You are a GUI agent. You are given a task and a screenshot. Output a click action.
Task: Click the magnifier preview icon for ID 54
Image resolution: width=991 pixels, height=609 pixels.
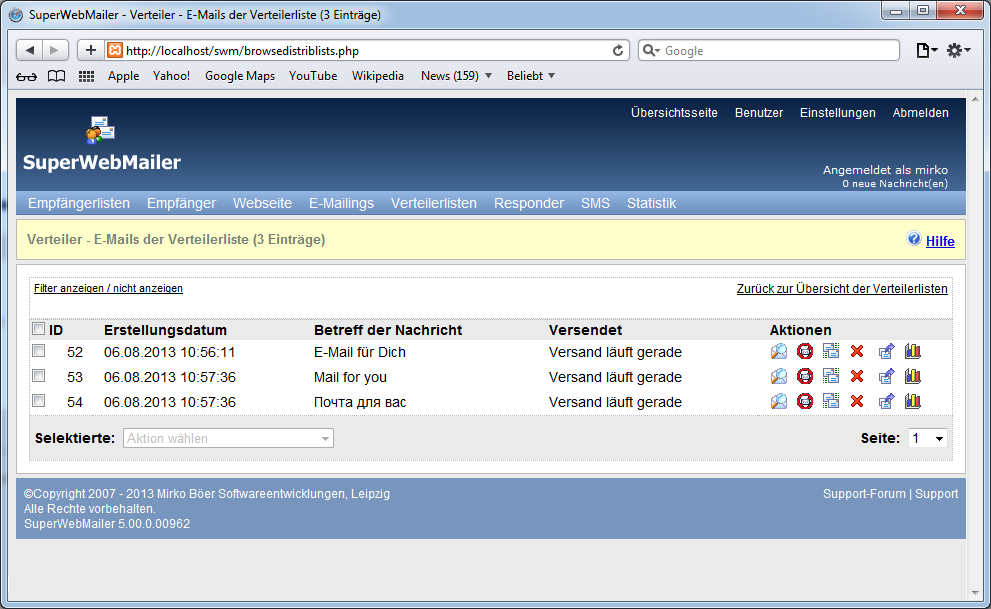779,401
